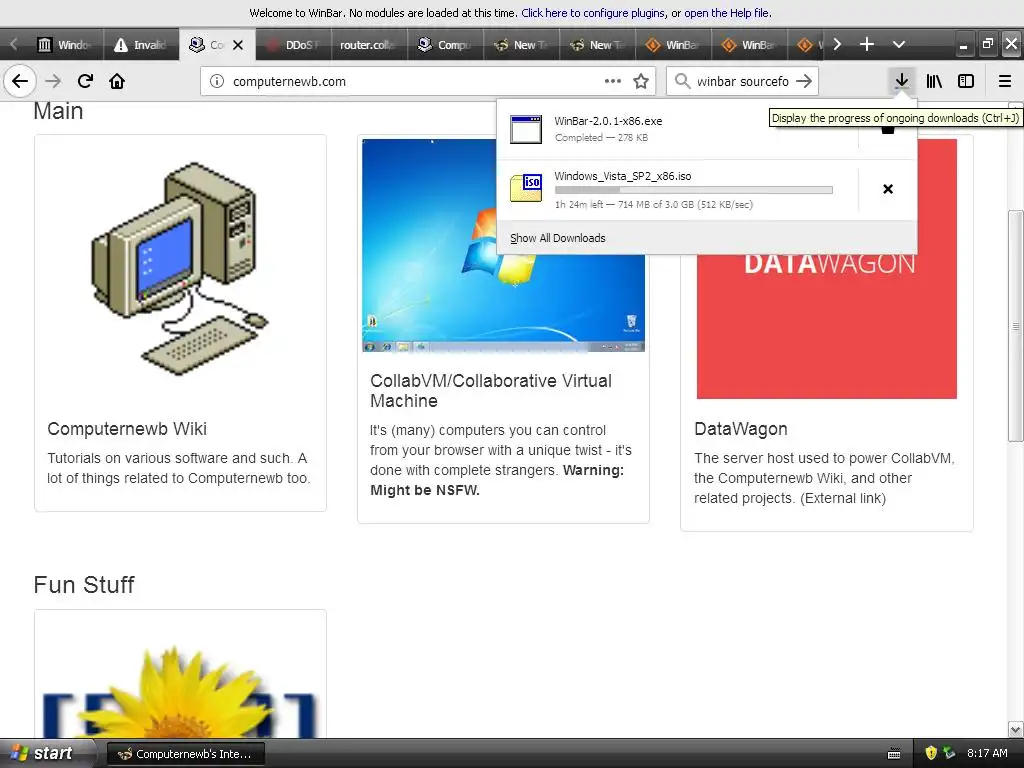Open the hamburger application menu
1024x768 pixels.
pyautogui.click(x=1005, y=81)
